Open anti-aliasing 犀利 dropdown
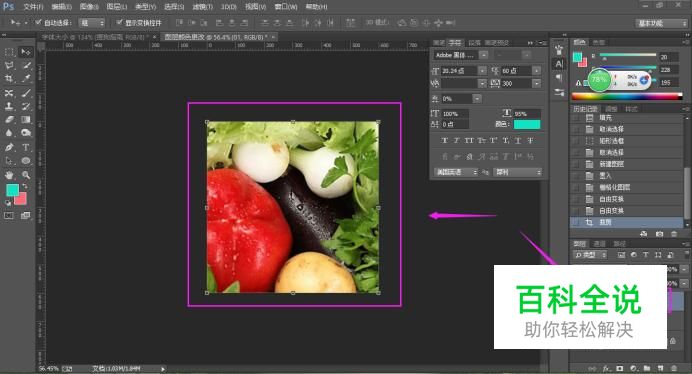This screenshot has width=692, height=374. (x=517, y=172)
